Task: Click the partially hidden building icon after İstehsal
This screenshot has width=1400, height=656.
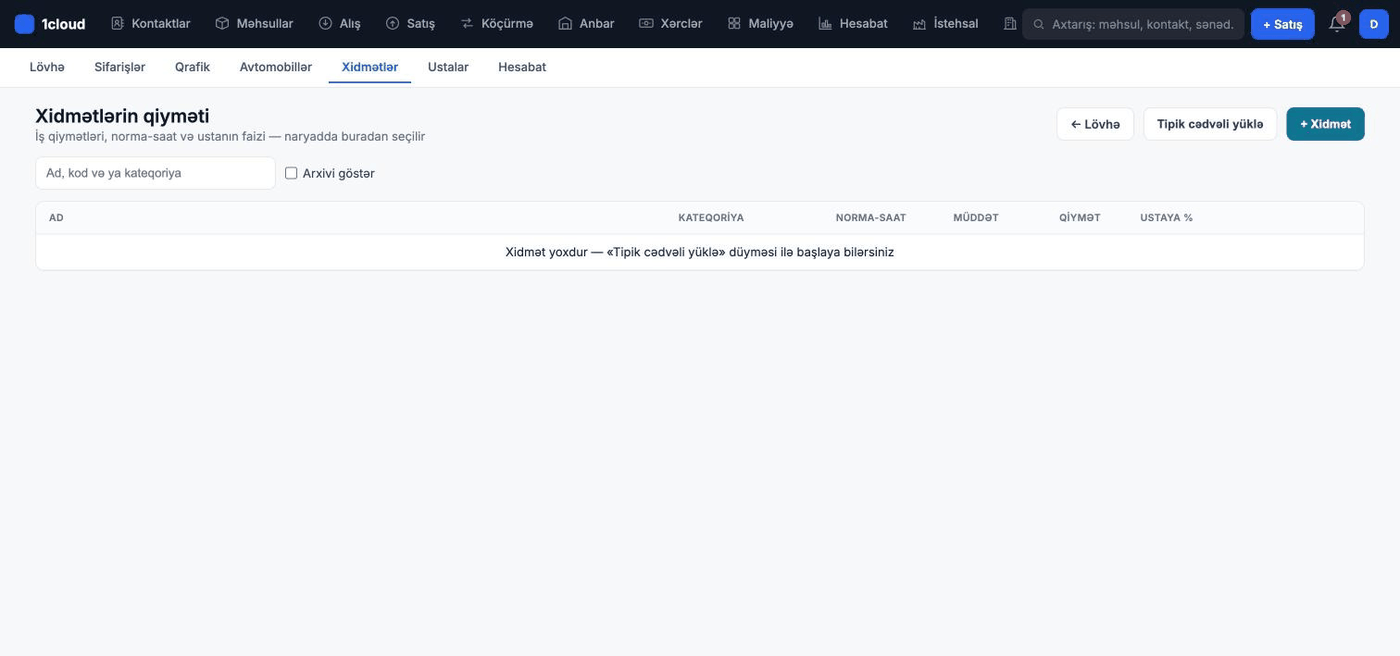Action: click(1010, 23)
